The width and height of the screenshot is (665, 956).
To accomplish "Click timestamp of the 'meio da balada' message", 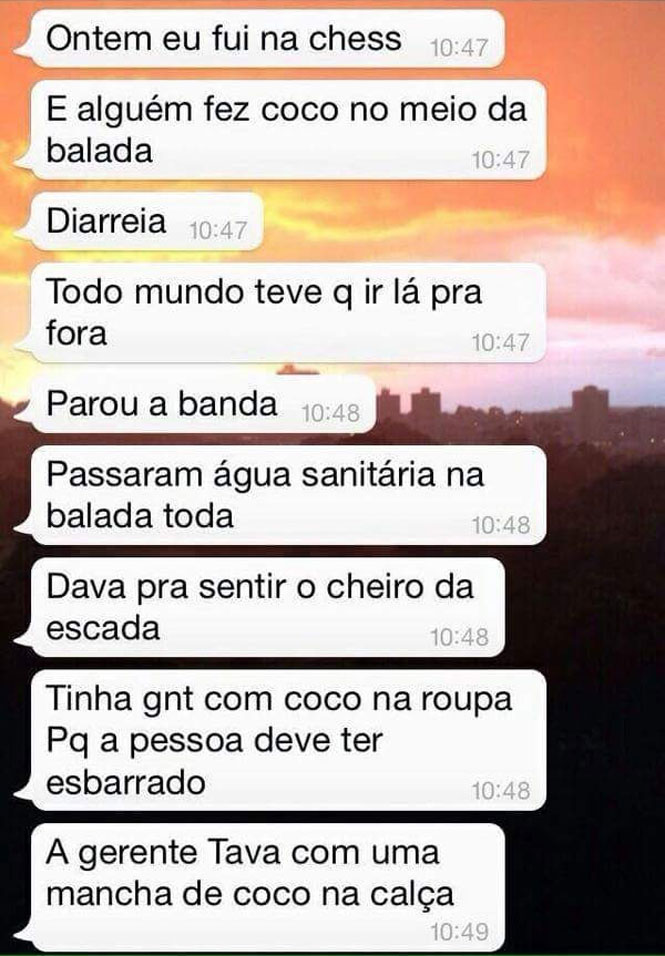I will click(x=500, y=160).
